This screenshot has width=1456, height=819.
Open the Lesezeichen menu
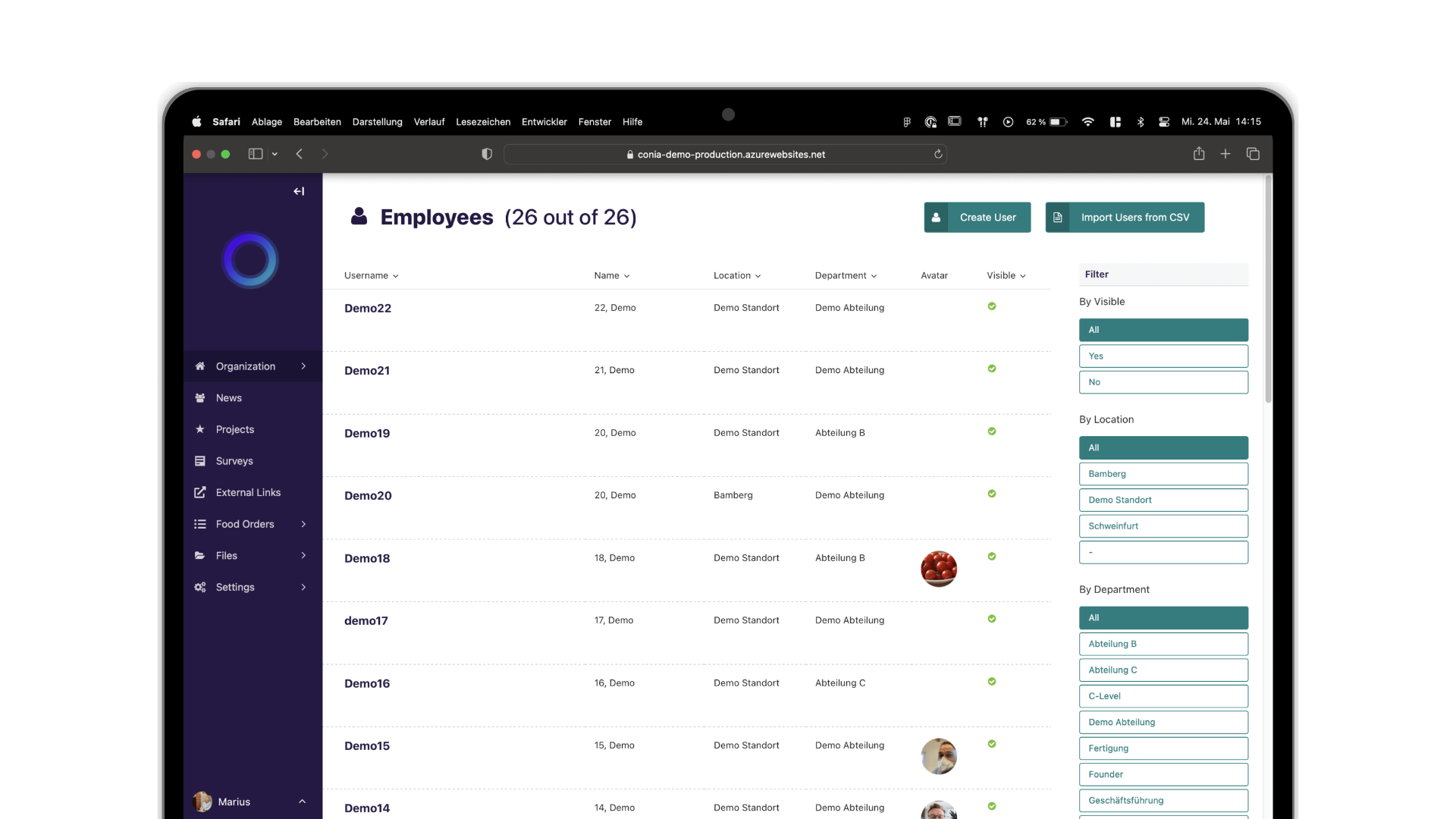pos(483,122)
